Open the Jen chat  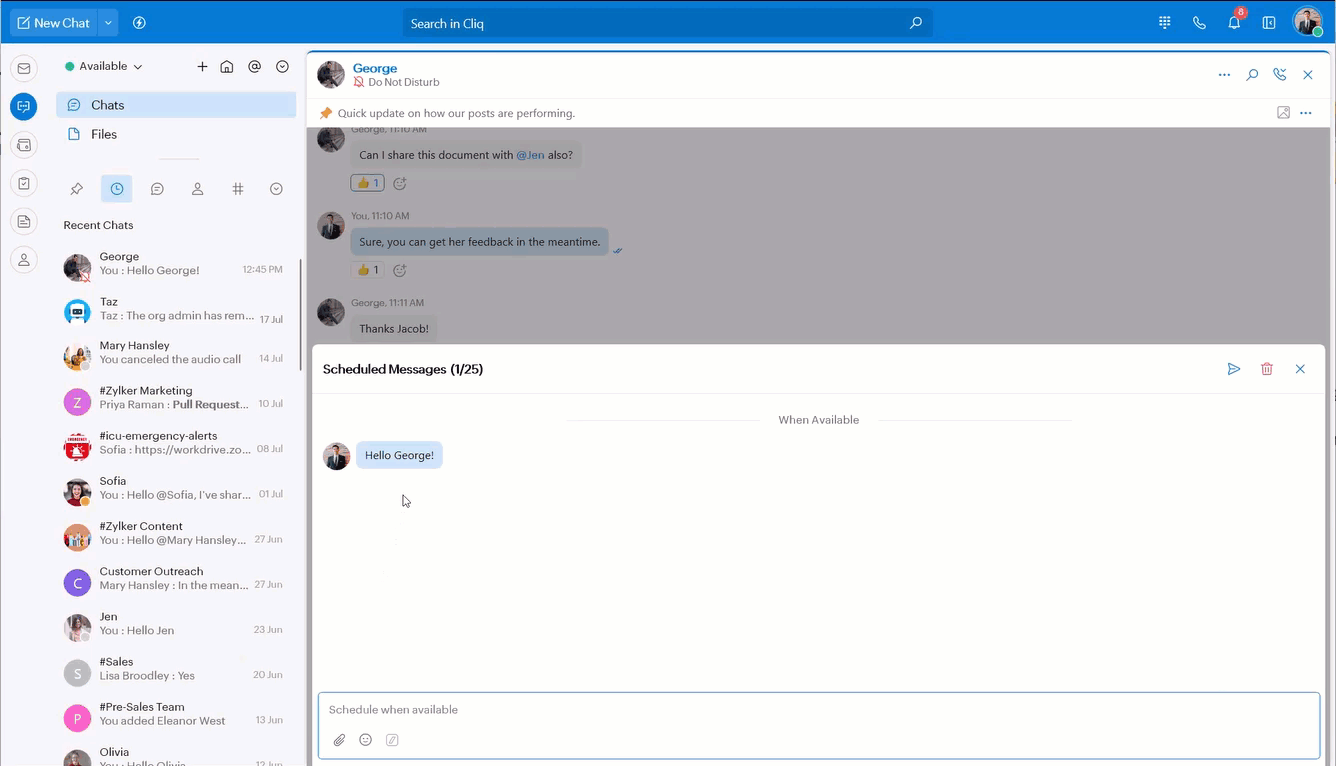point(176,626)
